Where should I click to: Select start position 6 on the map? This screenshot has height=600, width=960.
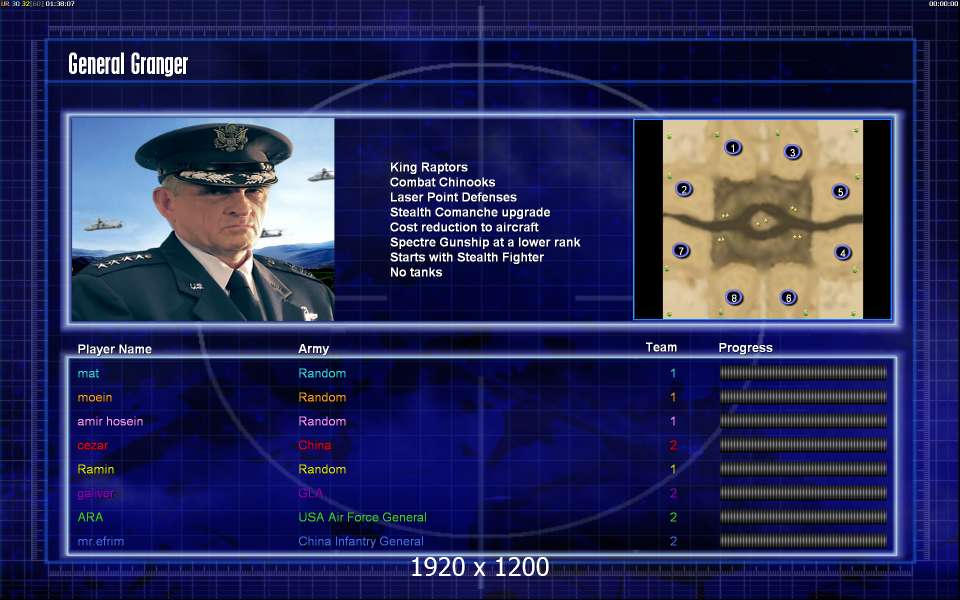pos(789,298)
